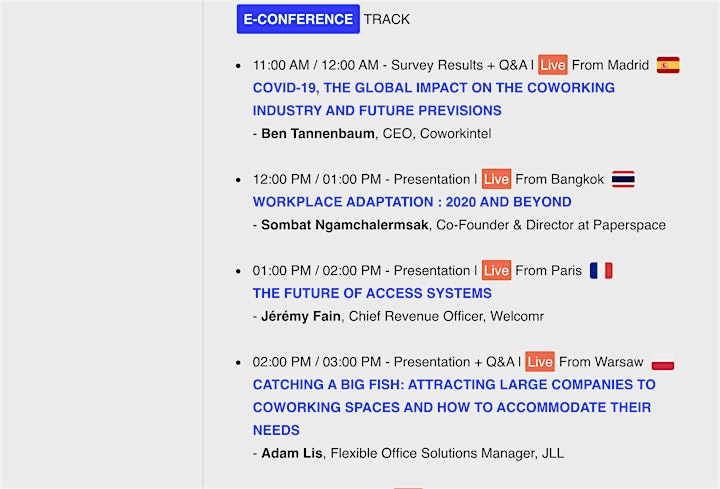Click speaker name Jérémy Fain
This screenshot has width=720, height=489.
pos(301,316)
